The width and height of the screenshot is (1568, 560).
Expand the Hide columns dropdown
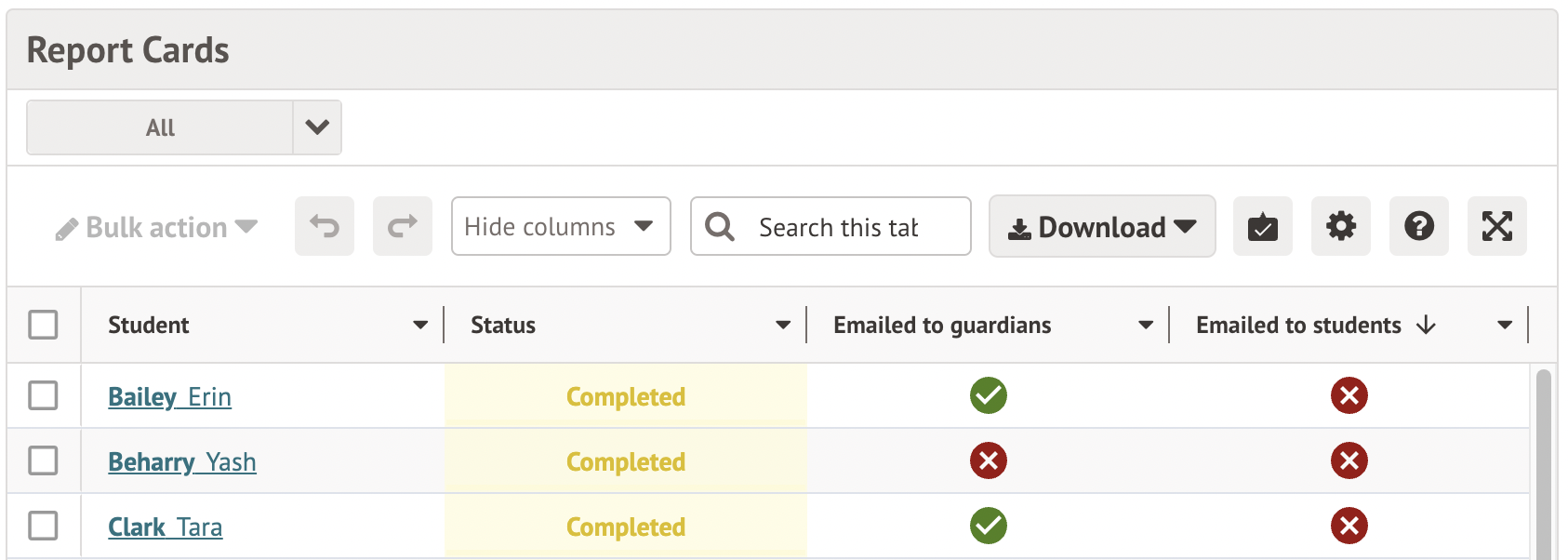tap(561, 226)
